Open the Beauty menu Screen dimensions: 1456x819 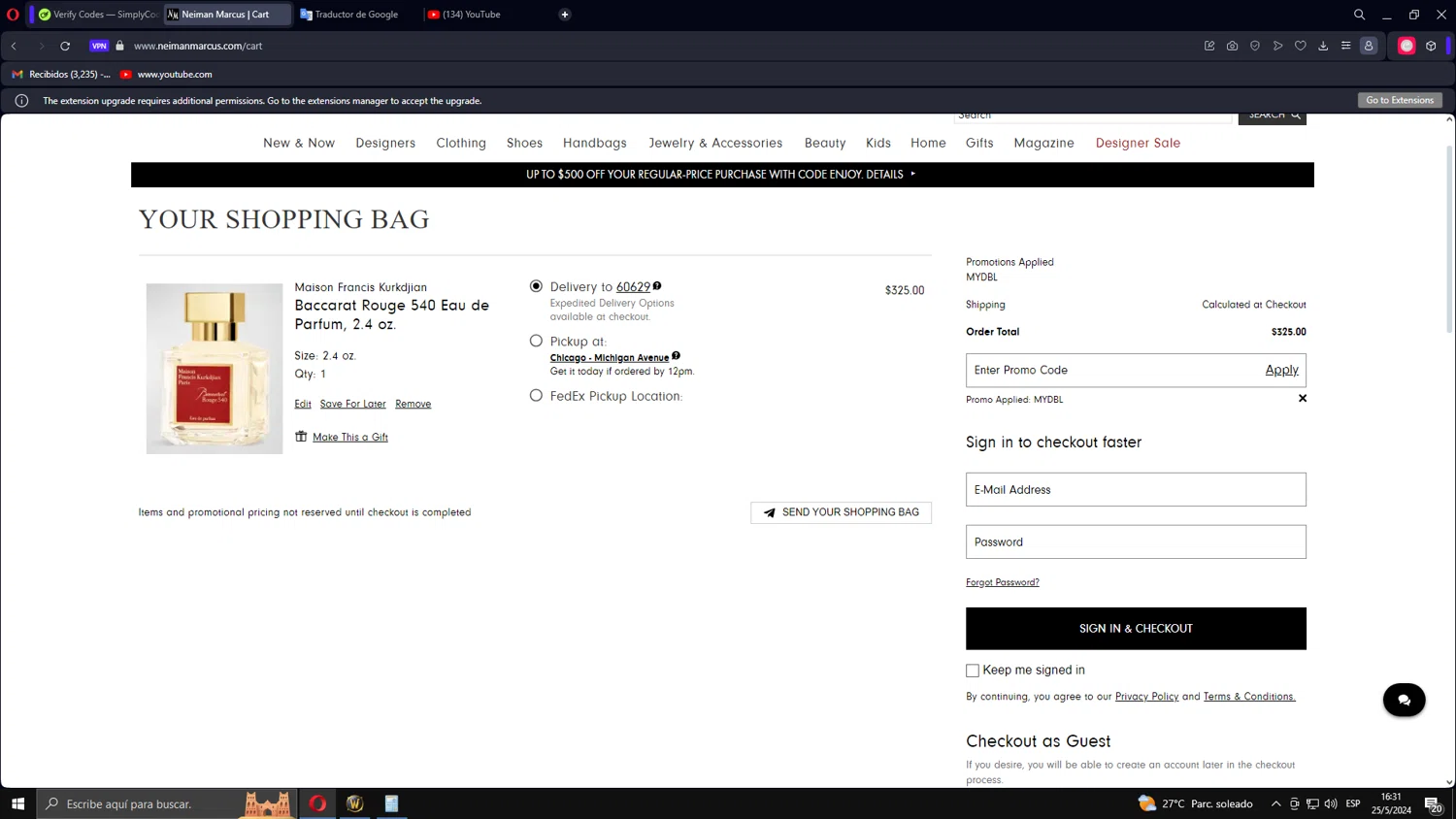coord(825,143)
